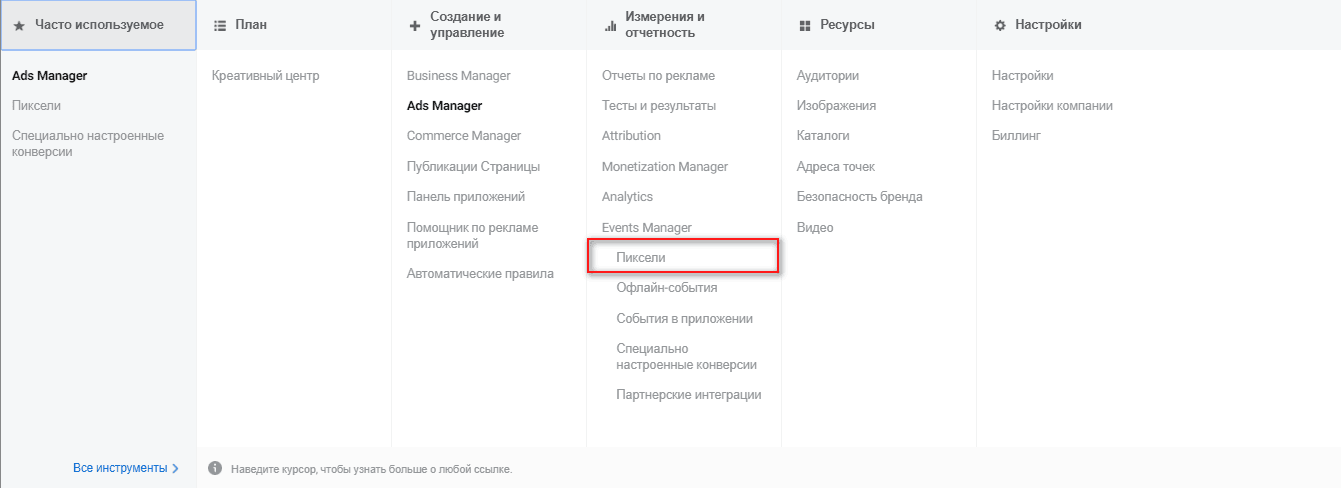Open Аудитории under Ресурсы
This screenshot has width=1341, height=488.
[828, 76]
